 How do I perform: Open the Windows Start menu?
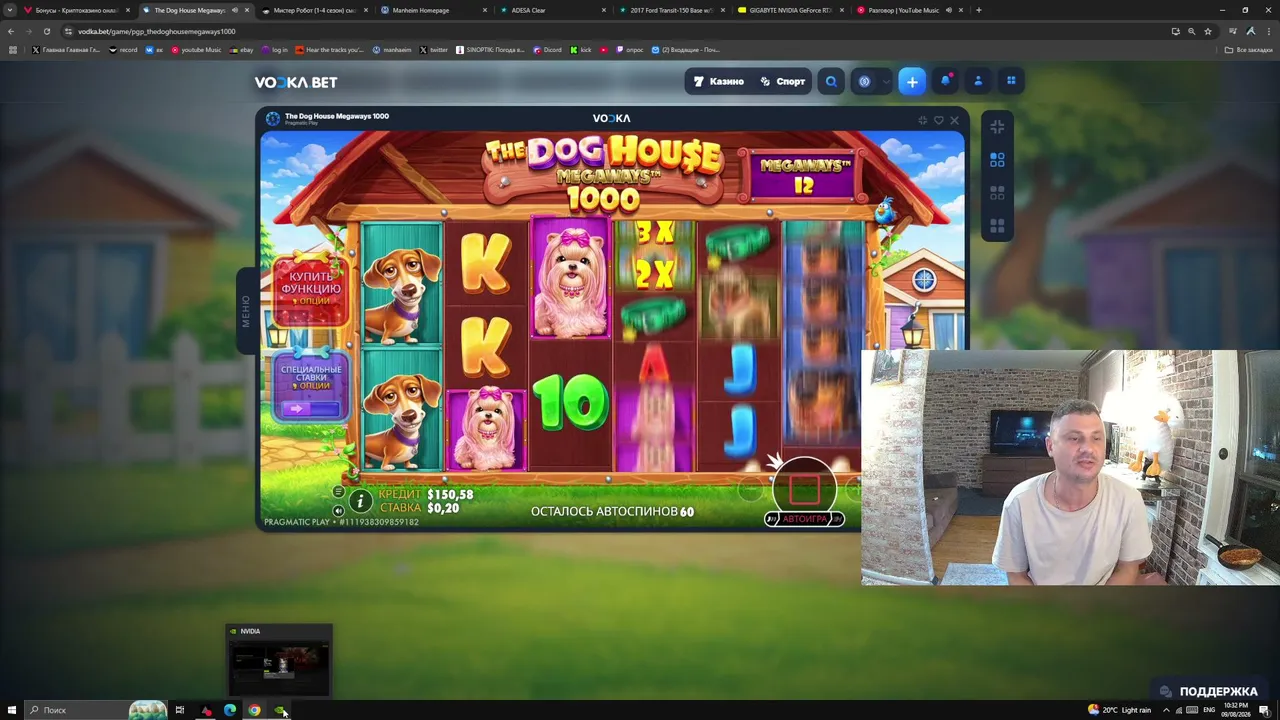coord(12,710)
